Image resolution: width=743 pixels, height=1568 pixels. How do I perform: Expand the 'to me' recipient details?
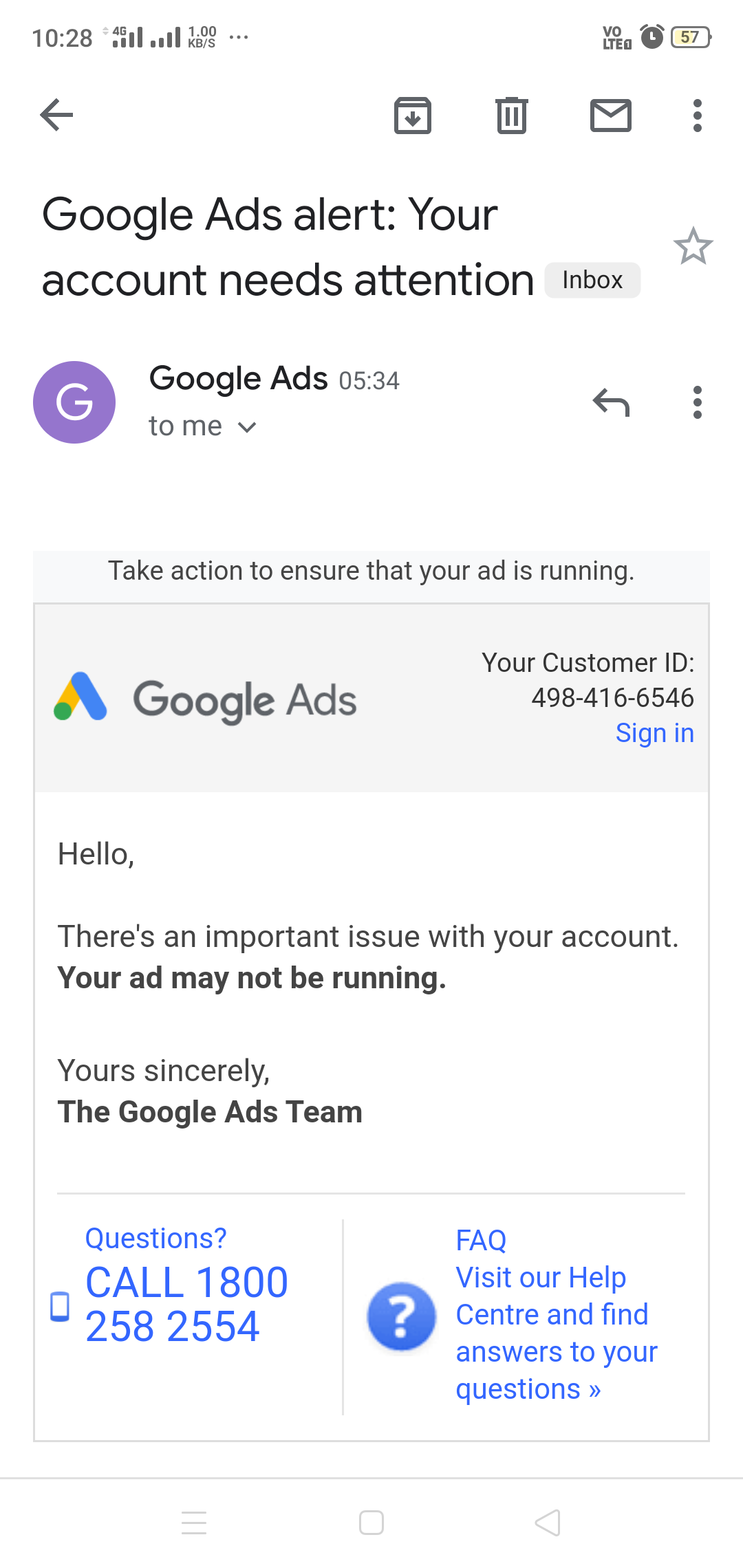click(203, 426)
